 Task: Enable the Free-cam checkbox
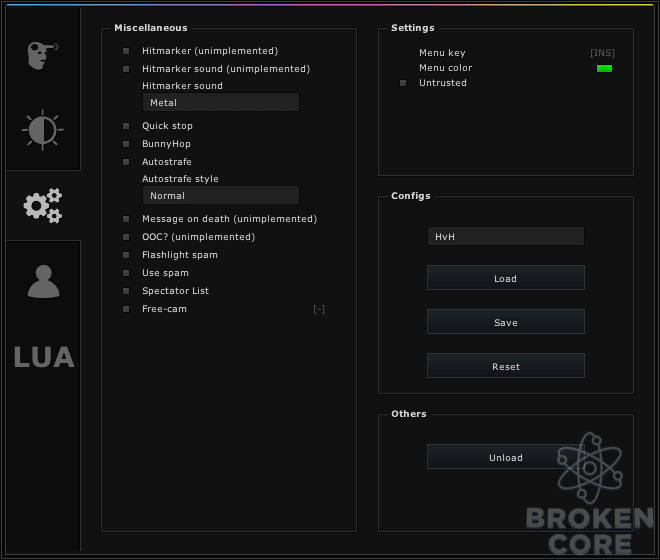(x=126, y=309)
